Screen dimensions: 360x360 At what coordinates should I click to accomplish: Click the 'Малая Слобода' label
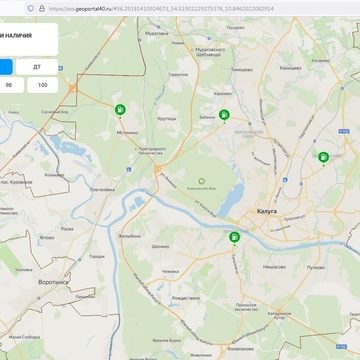click(x=24, y=337)
